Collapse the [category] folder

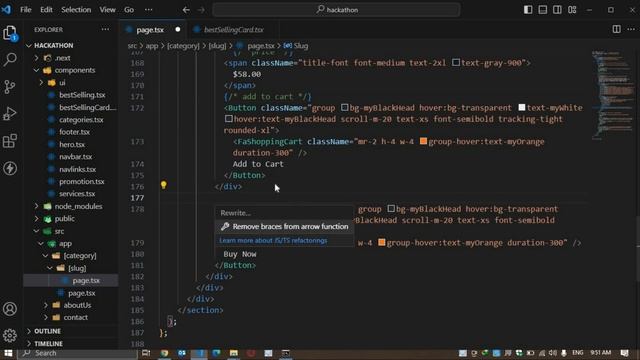pos(46,256)
